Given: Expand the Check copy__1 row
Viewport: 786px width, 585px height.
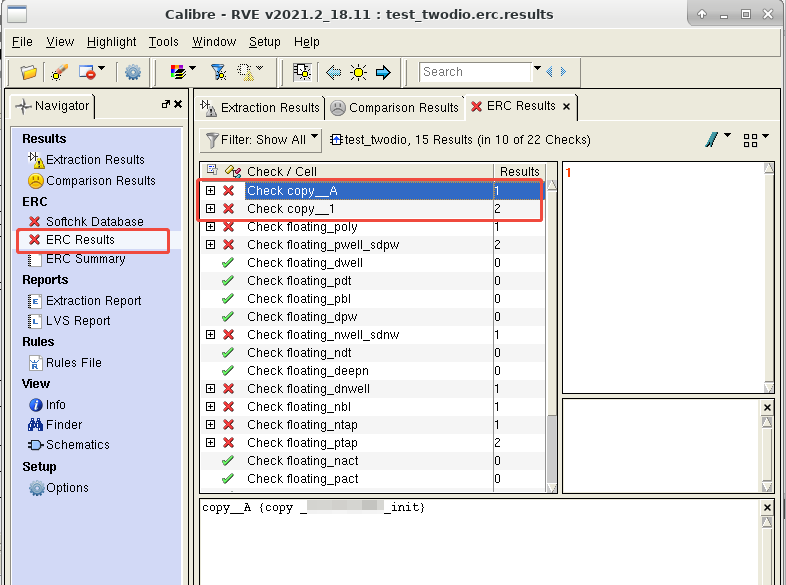Looking at the screenshot, I should 211,209.
